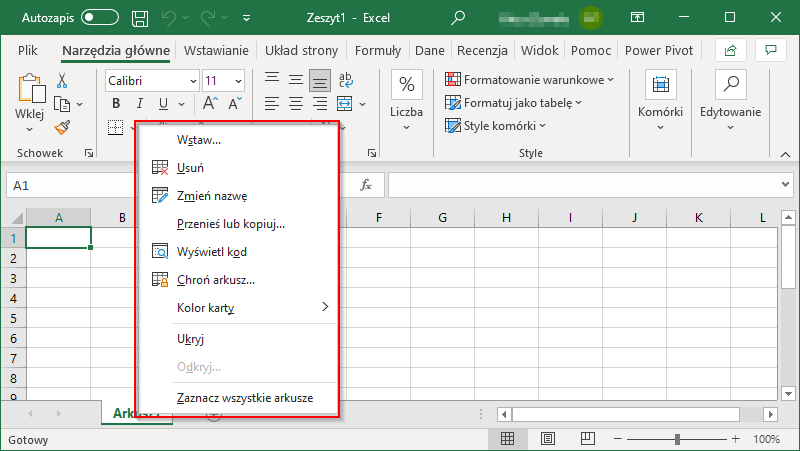
Task: Align cell content to middle
Action: (296, 79)
